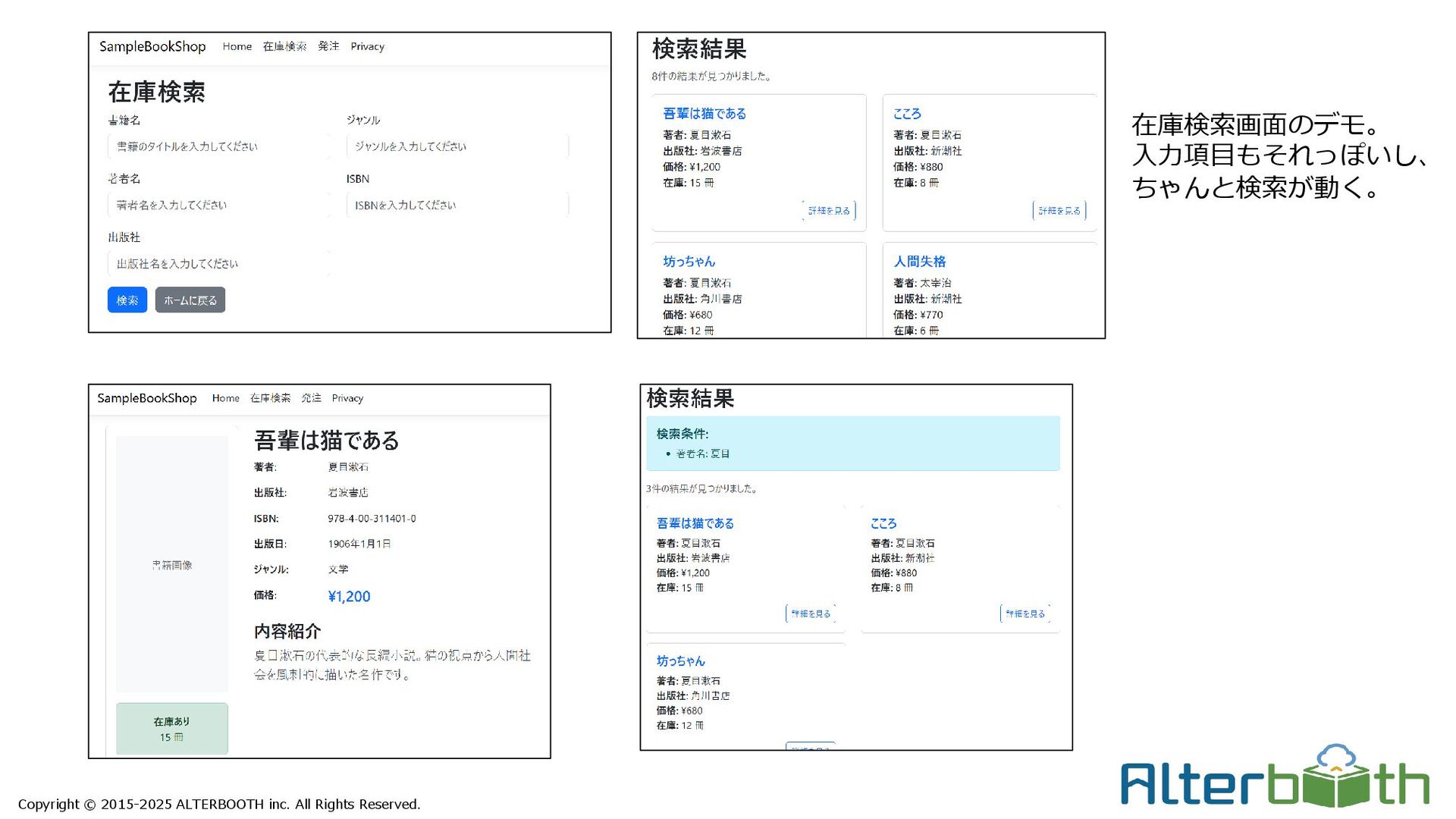Open 吾輩は猫である link in top results
This screenshot has width=1456, height=819.
704,114
